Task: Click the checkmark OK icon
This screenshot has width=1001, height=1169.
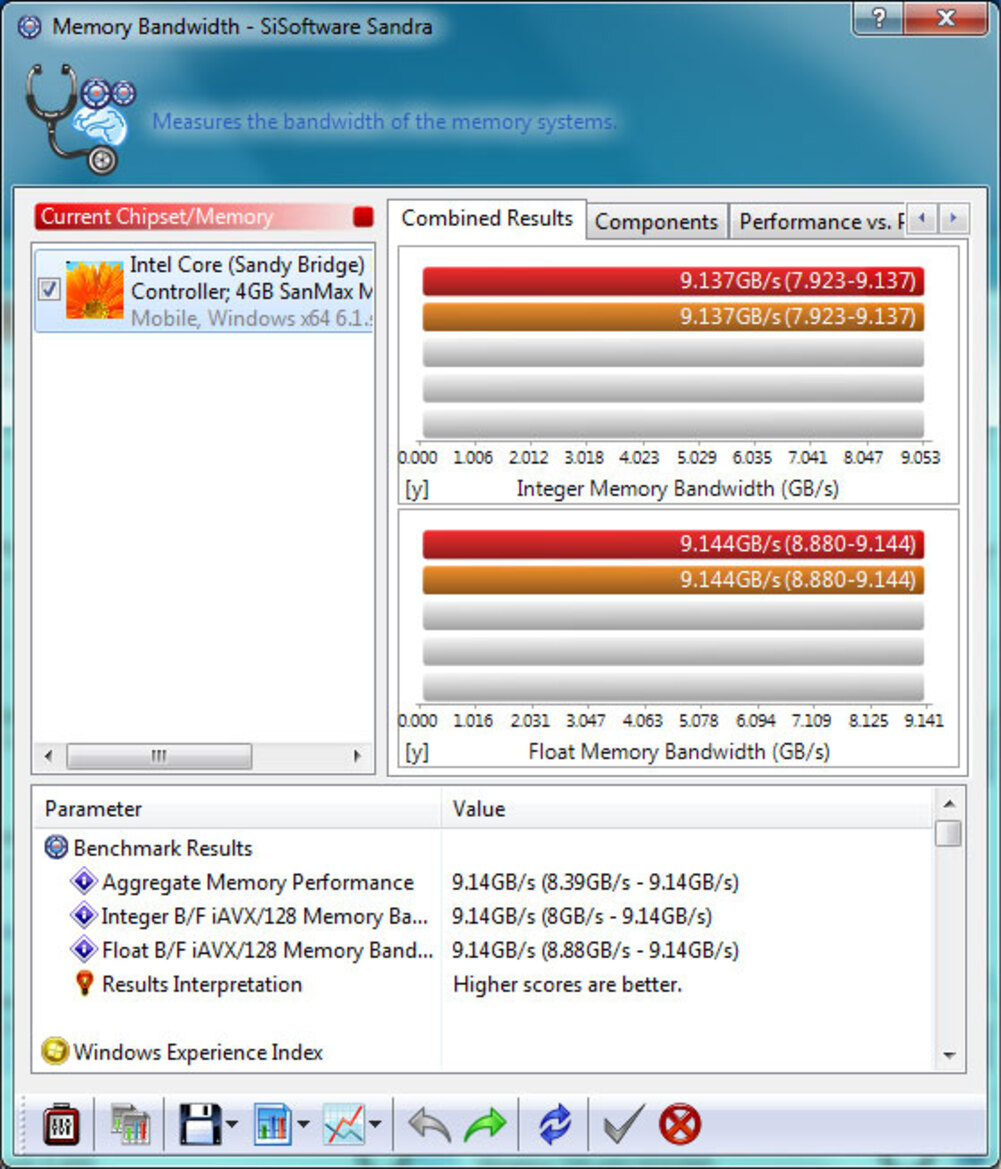Action: pos(623,1124)
